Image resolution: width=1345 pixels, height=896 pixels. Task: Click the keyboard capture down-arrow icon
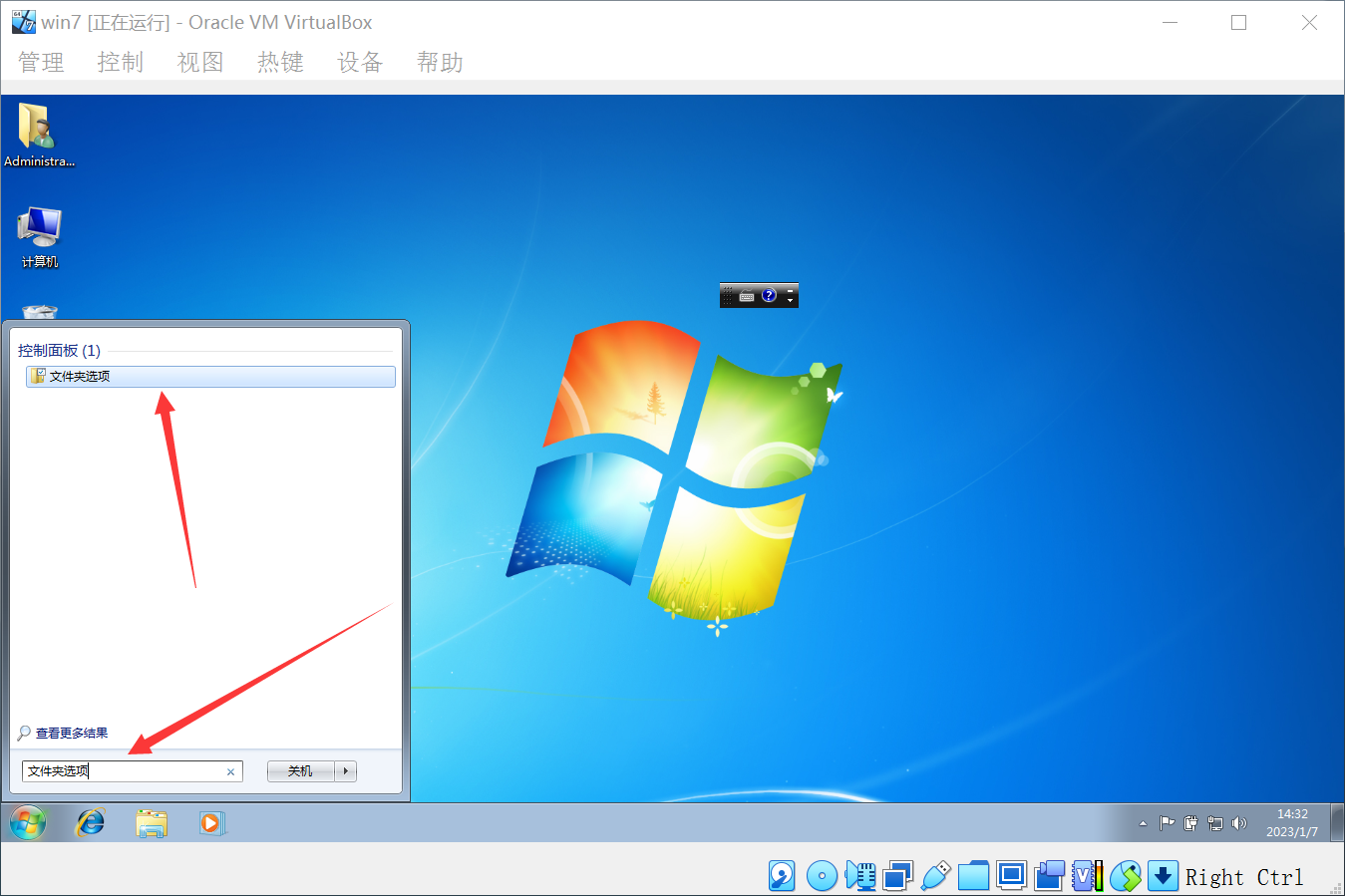(1163, 876)
